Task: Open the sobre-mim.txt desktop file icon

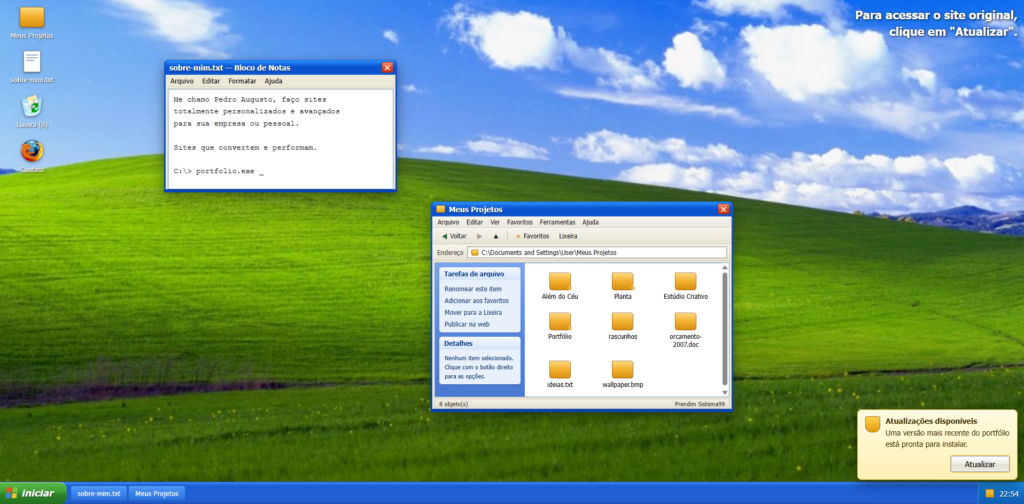Action: 32,67
